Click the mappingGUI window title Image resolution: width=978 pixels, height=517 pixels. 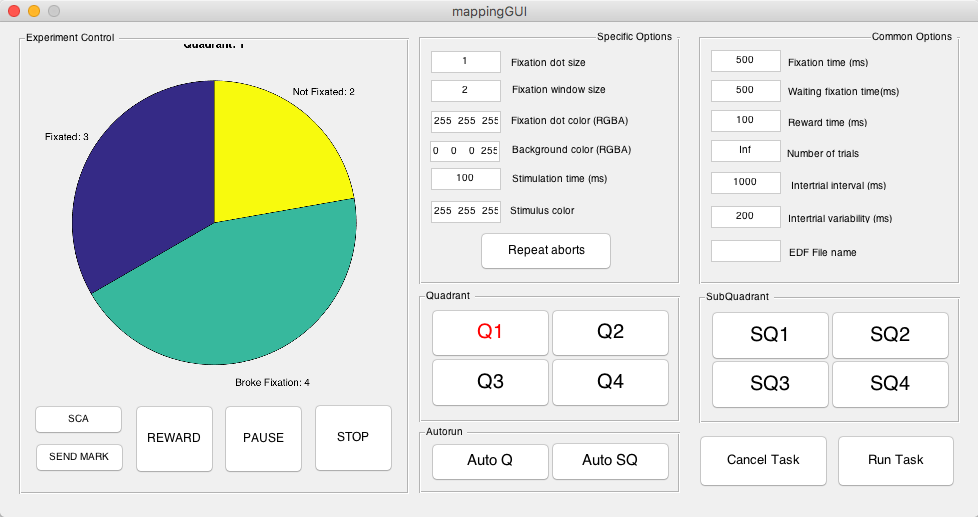pos(490,11)
